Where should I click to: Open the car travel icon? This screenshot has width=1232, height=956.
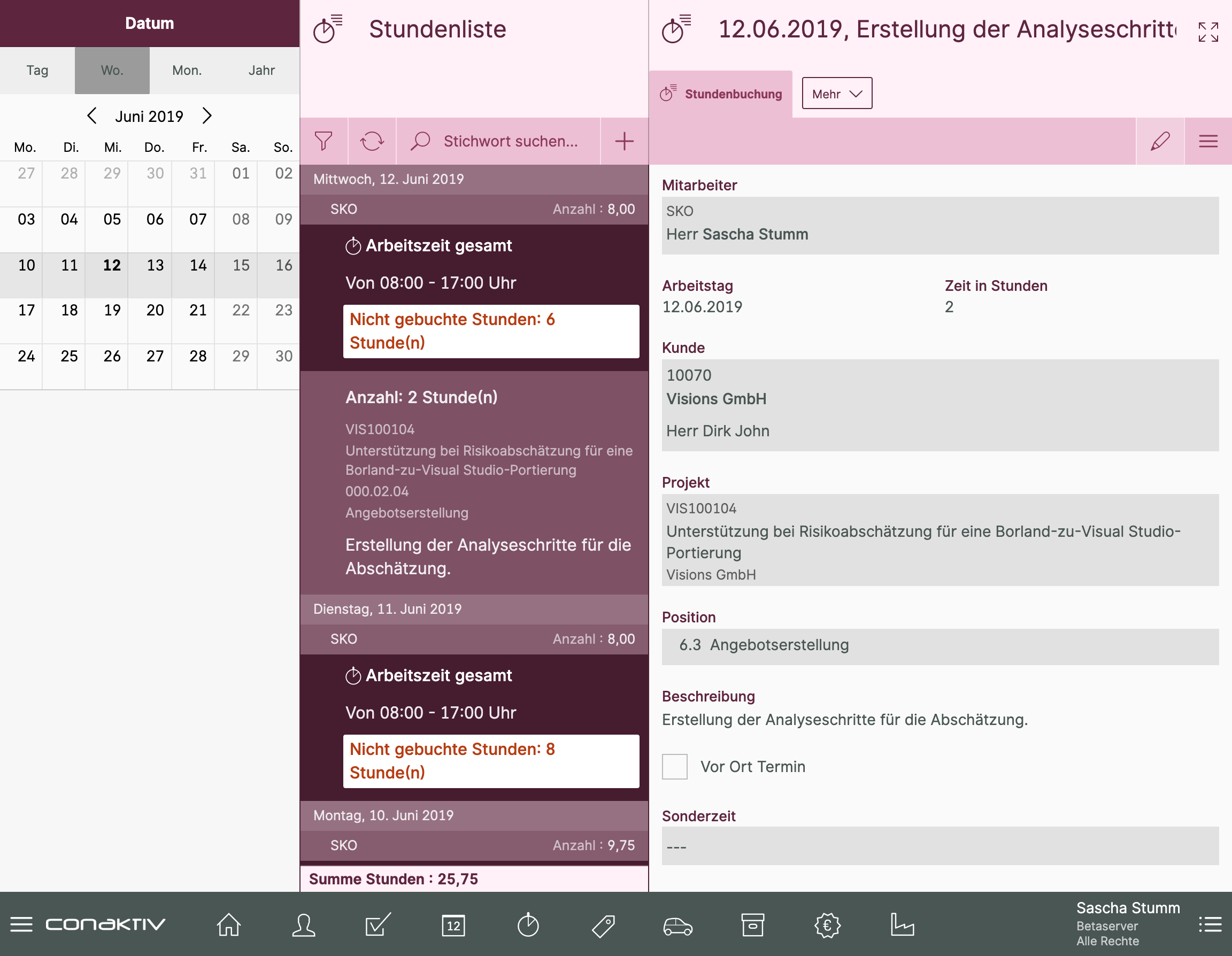[677, 926]
